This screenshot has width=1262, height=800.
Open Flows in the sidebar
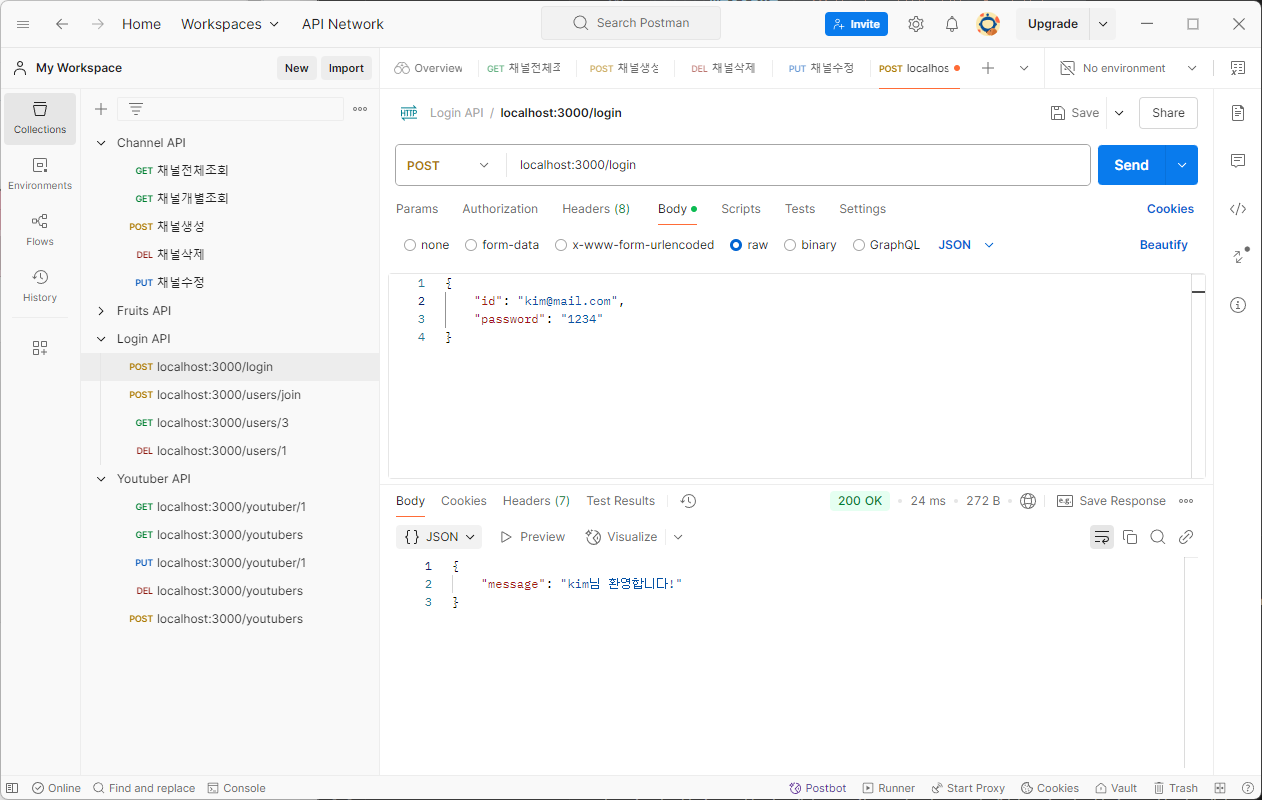coord(40,230)
